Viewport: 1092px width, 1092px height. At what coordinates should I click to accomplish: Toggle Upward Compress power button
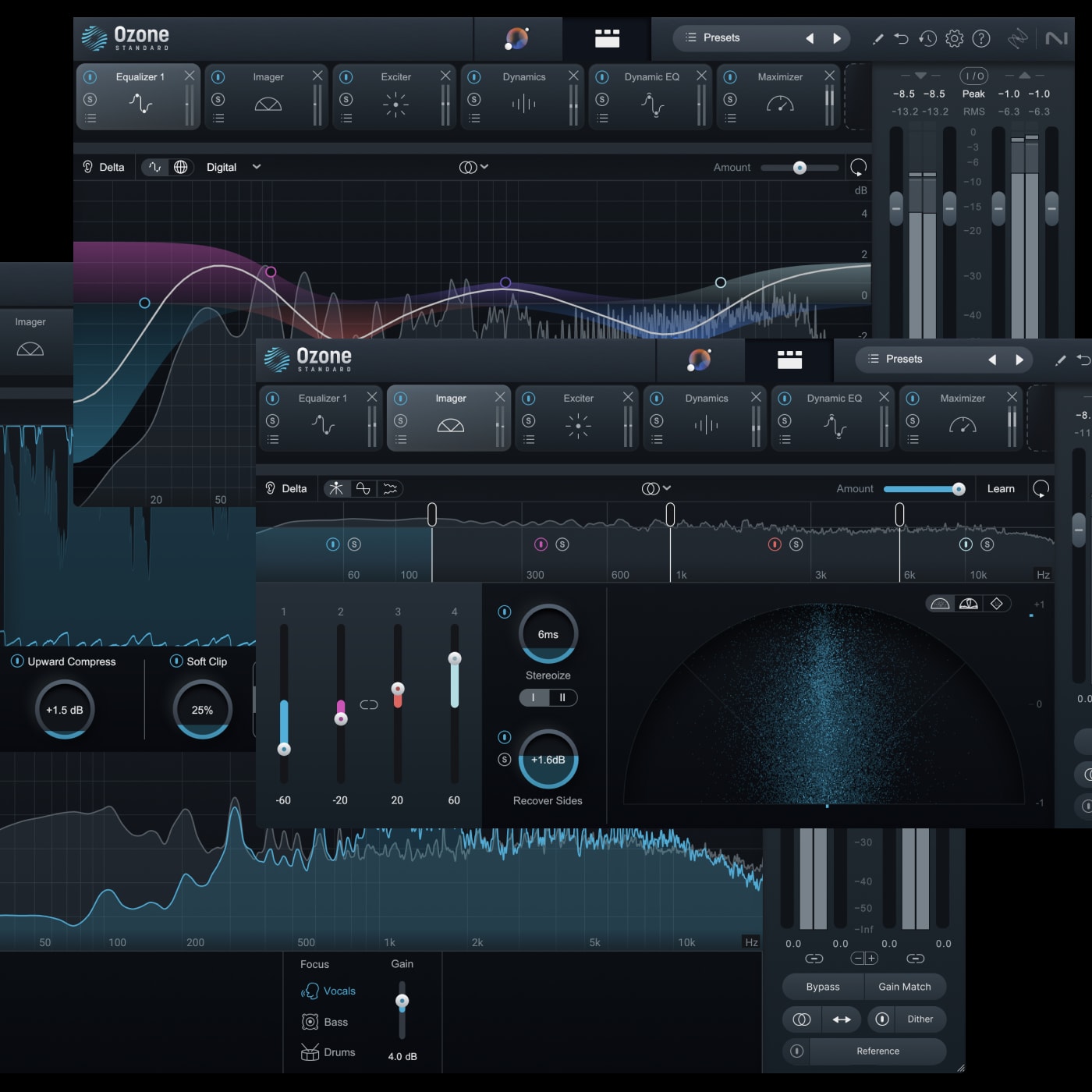coord(17,661)
